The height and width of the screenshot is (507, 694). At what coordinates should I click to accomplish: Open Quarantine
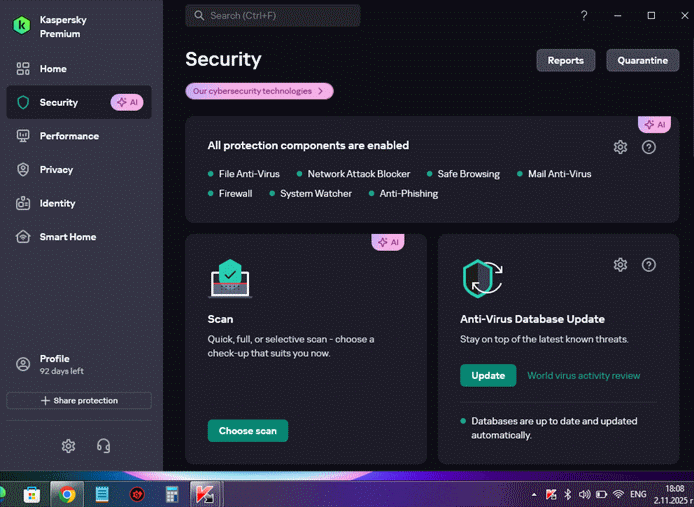[x=642, y=60]
